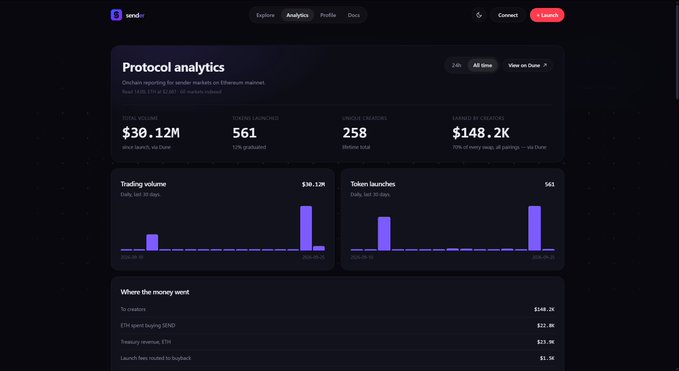
Task: Click the Connect wallet button
Action: point(508,15)
